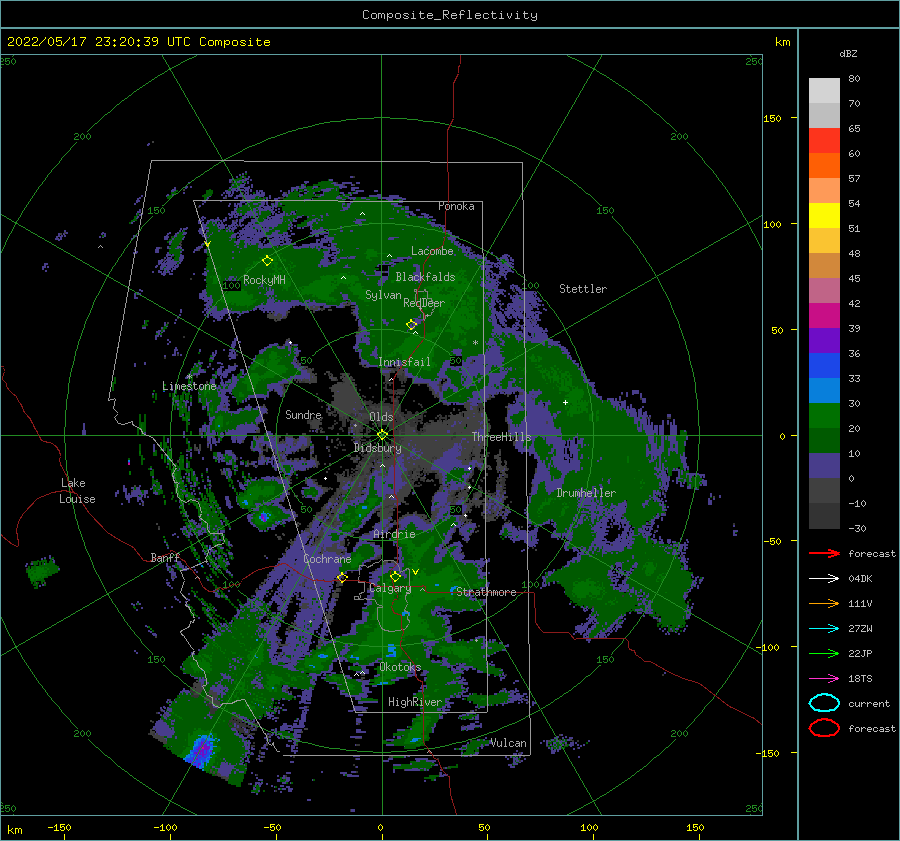Image resolution: width=900 pixels, height=841 pixels.
Task: Click the cyan current ellipse legend icon
Action: [824, 703]
